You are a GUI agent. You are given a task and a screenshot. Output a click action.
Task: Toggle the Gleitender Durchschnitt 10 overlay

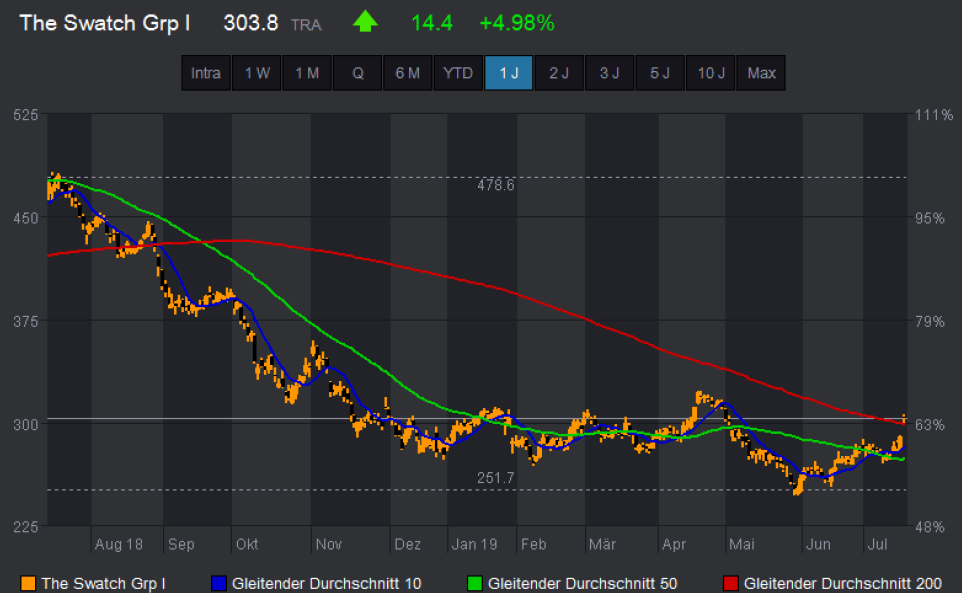[x=327, y=583]
